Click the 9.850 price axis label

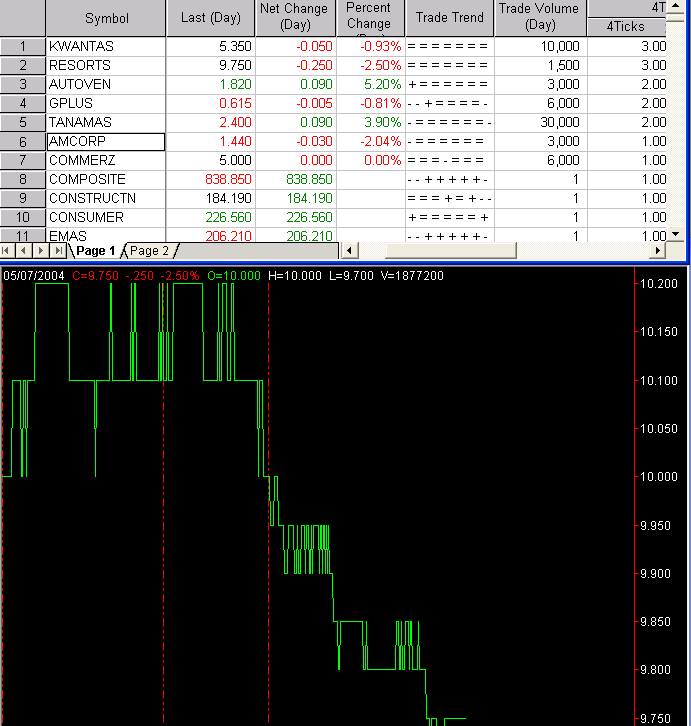[x=655, y=621]
